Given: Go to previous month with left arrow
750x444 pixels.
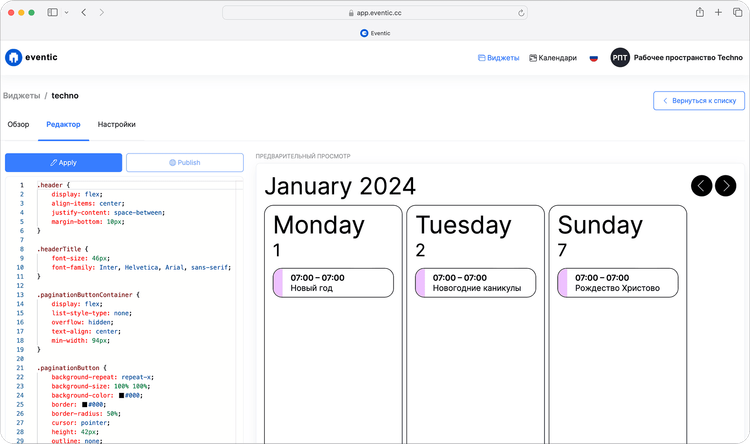Looking at the screenshot, I should (702, 185).
